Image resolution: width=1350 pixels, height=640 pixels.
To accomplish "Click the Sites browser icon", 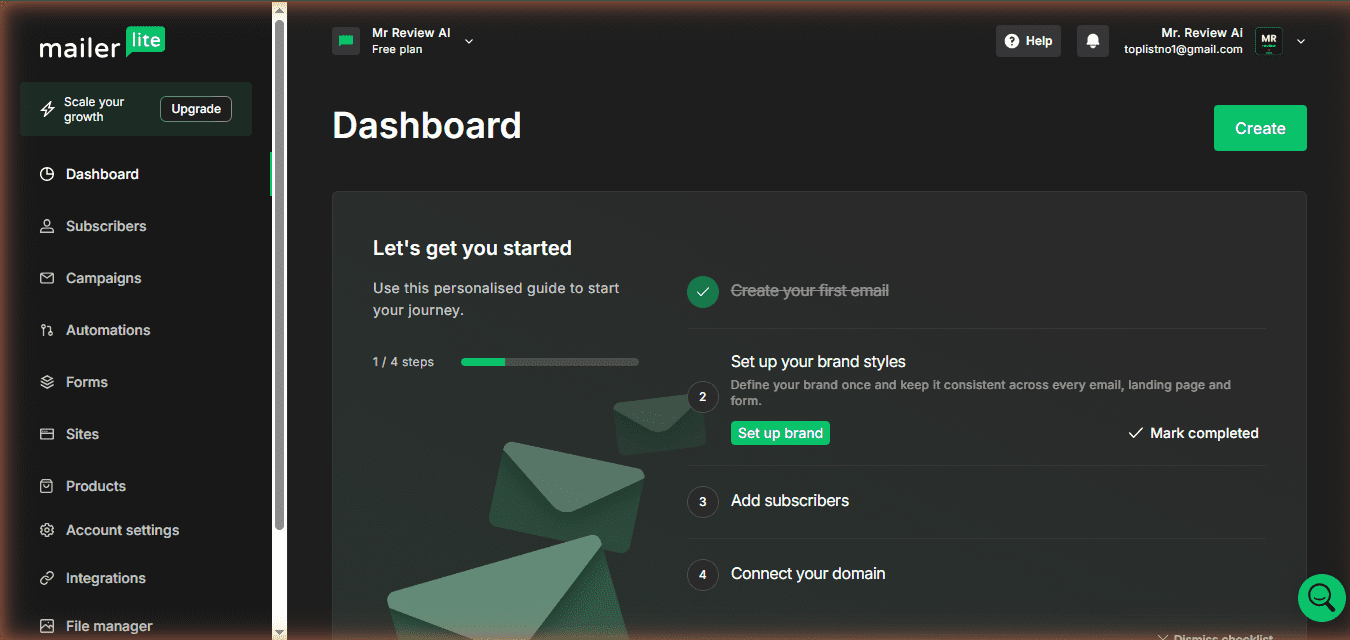I will [x=47, y=434].
